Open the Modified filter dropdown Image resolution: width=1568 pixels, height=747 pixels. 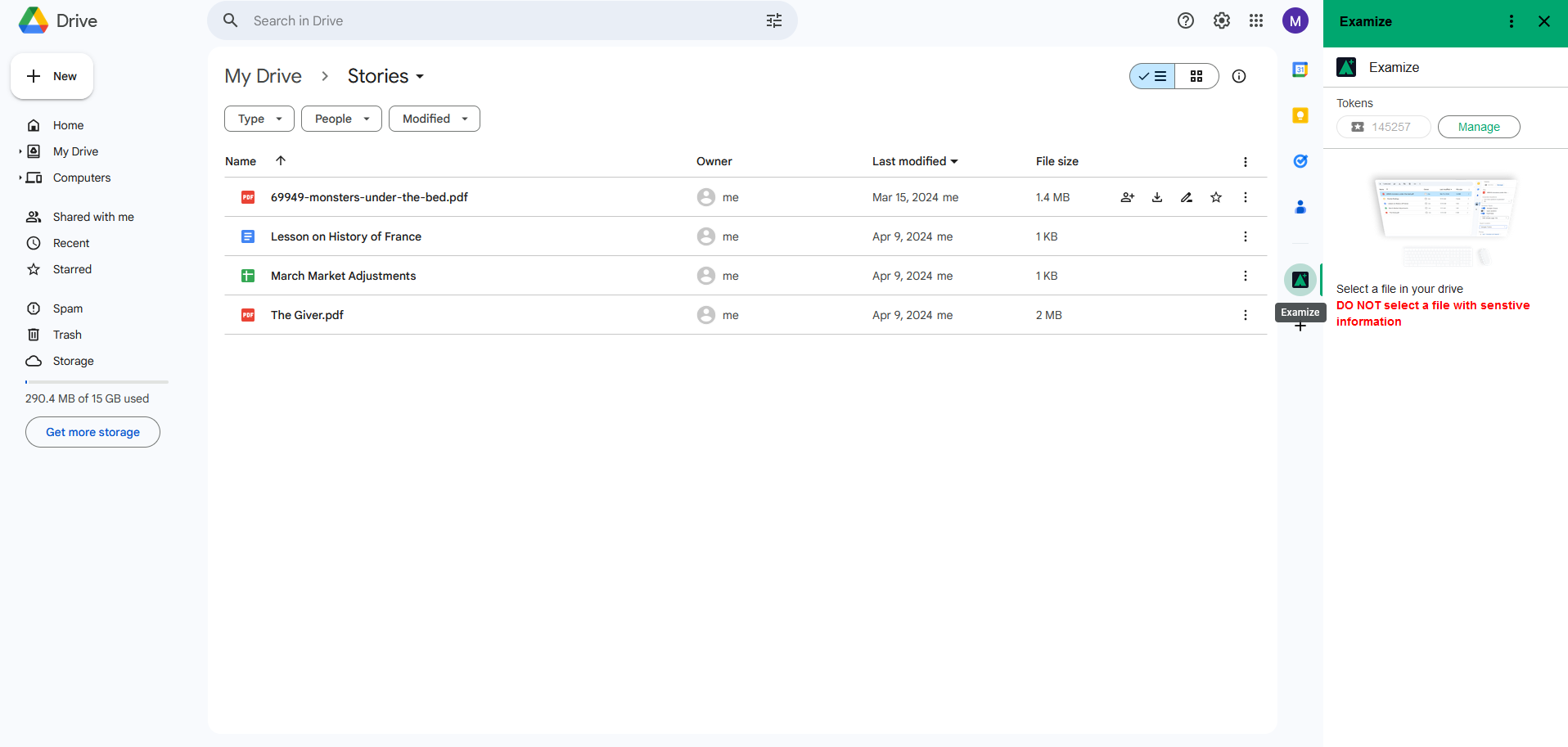435,119
